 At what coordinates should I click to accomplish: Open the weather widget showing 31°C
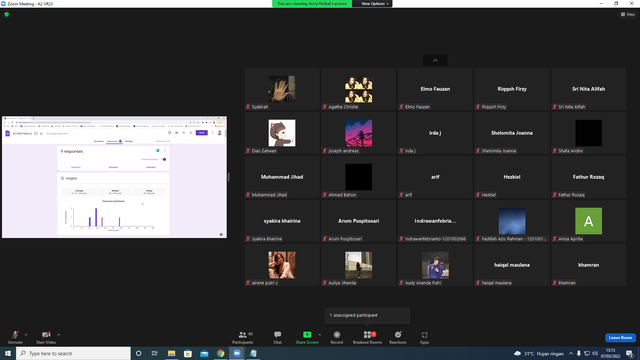539,353
